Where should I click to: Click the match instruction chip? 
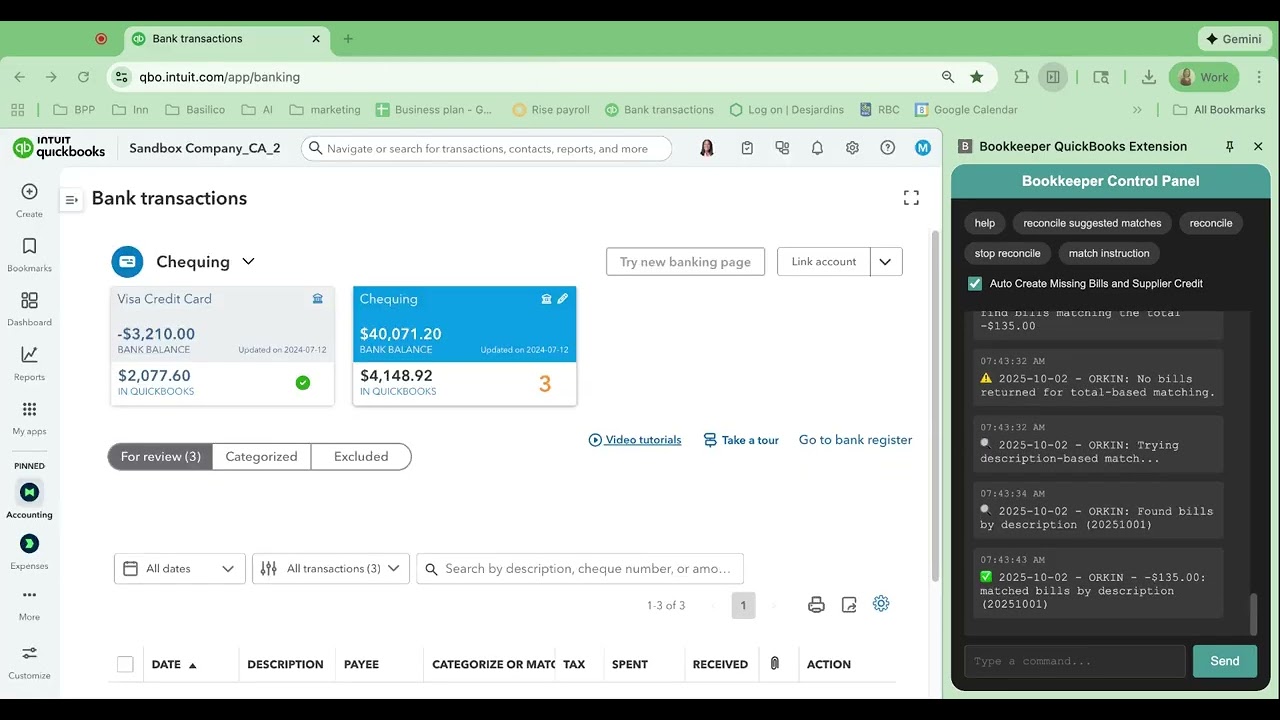pos(1109,253)
